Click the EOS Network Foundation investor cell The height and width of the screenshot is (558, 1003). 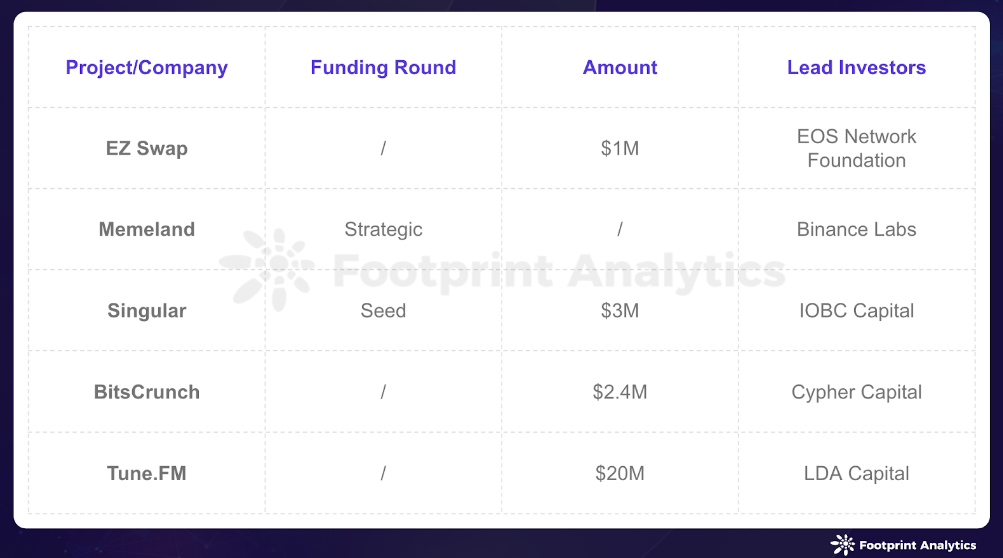(x=857, y=148)
